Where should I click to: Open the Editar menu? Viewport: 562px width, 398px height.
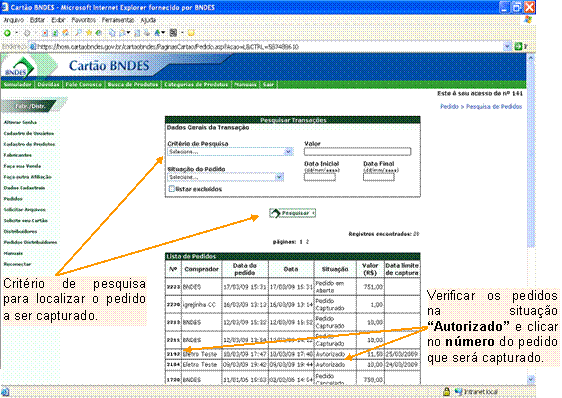(x=37, y=20)
